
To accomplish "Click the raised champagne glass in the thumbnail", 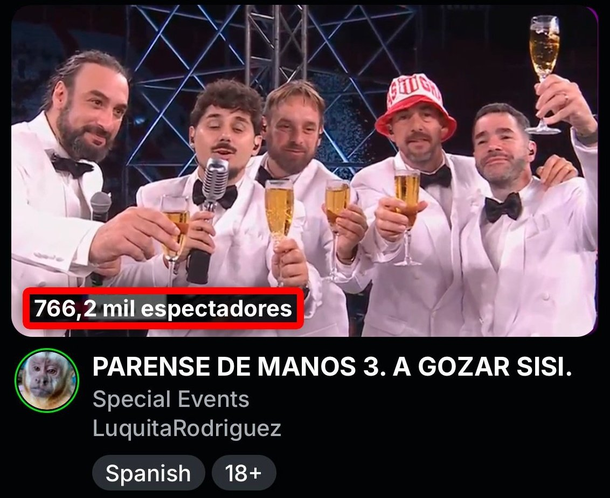I will click(544, 74).
